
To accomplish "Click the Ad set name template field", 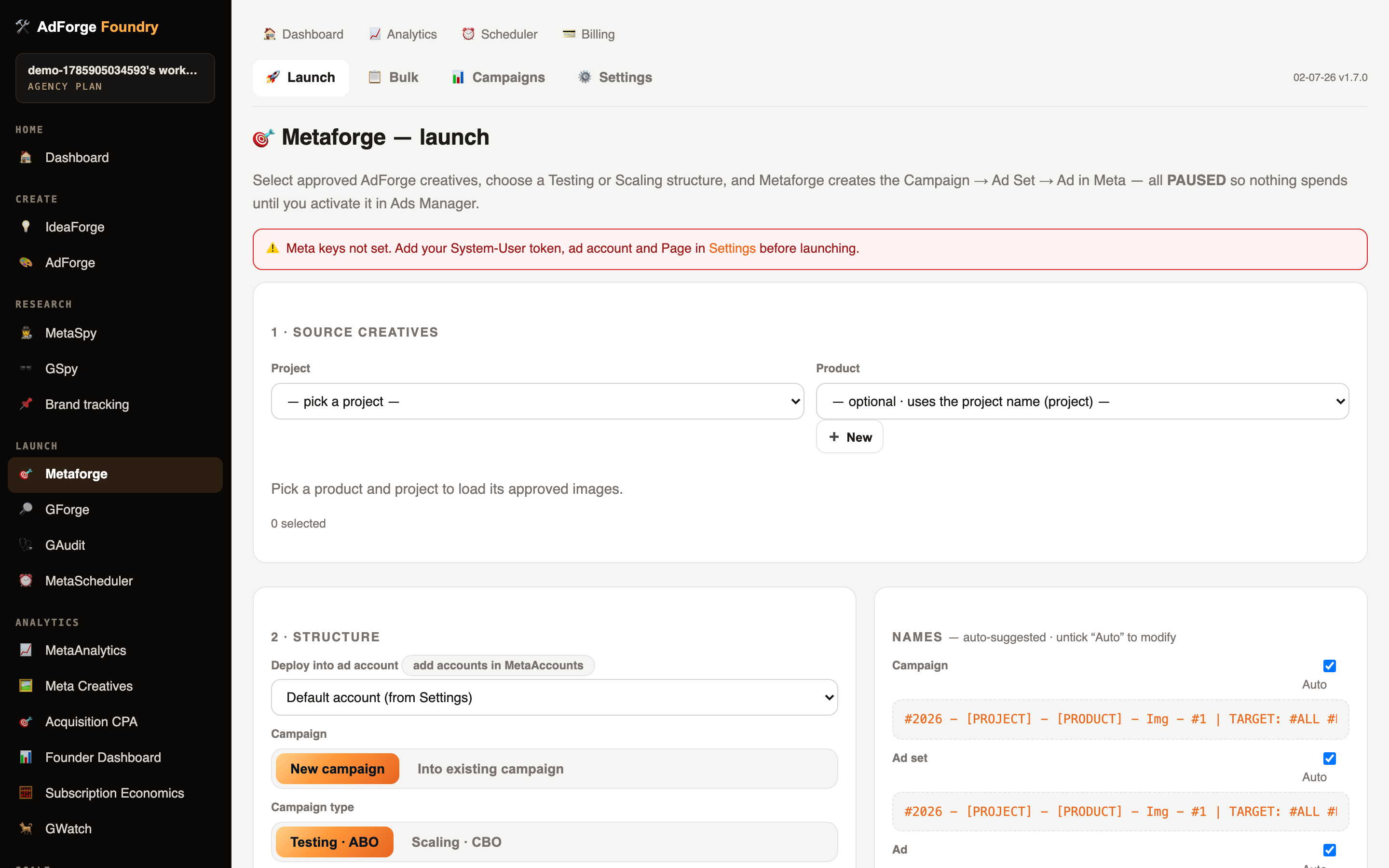I will click(x=1120, y=812).
